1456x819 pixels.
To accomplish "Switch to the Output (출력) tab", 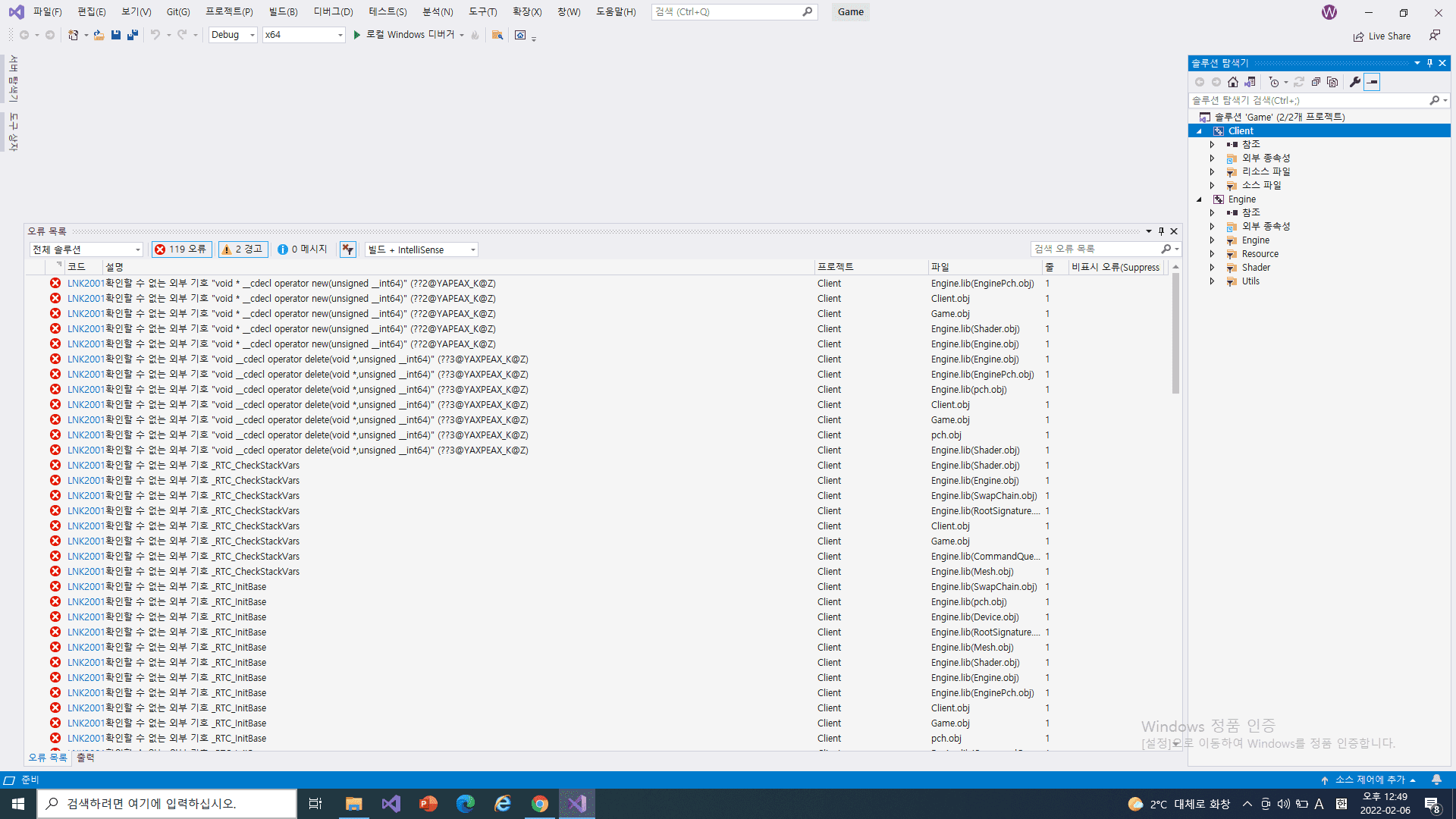I will pos(86,758).
